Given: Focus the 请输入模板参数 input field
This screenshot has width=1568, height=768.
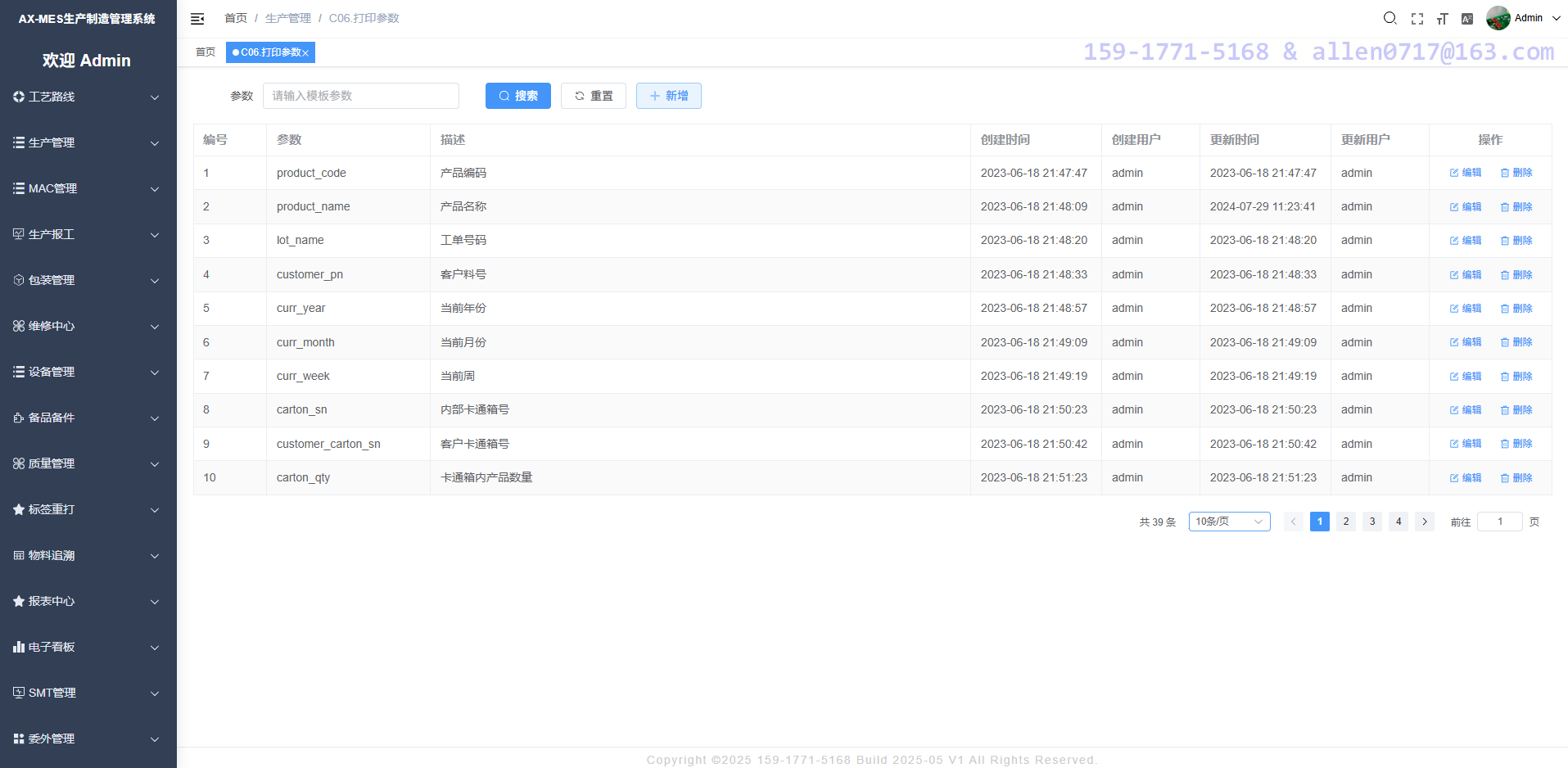Looking at the screenshot, I should (361, 96).
